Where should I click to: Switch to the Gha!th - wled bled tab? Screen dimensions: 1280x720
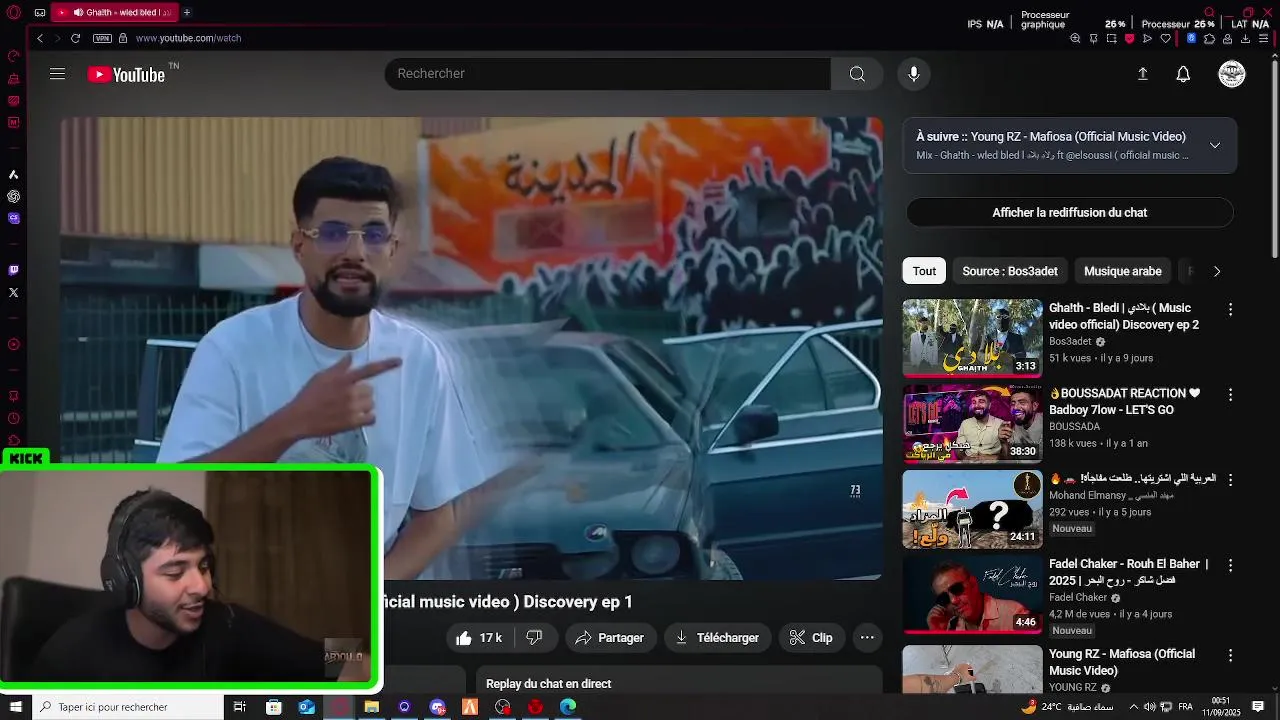115,12
